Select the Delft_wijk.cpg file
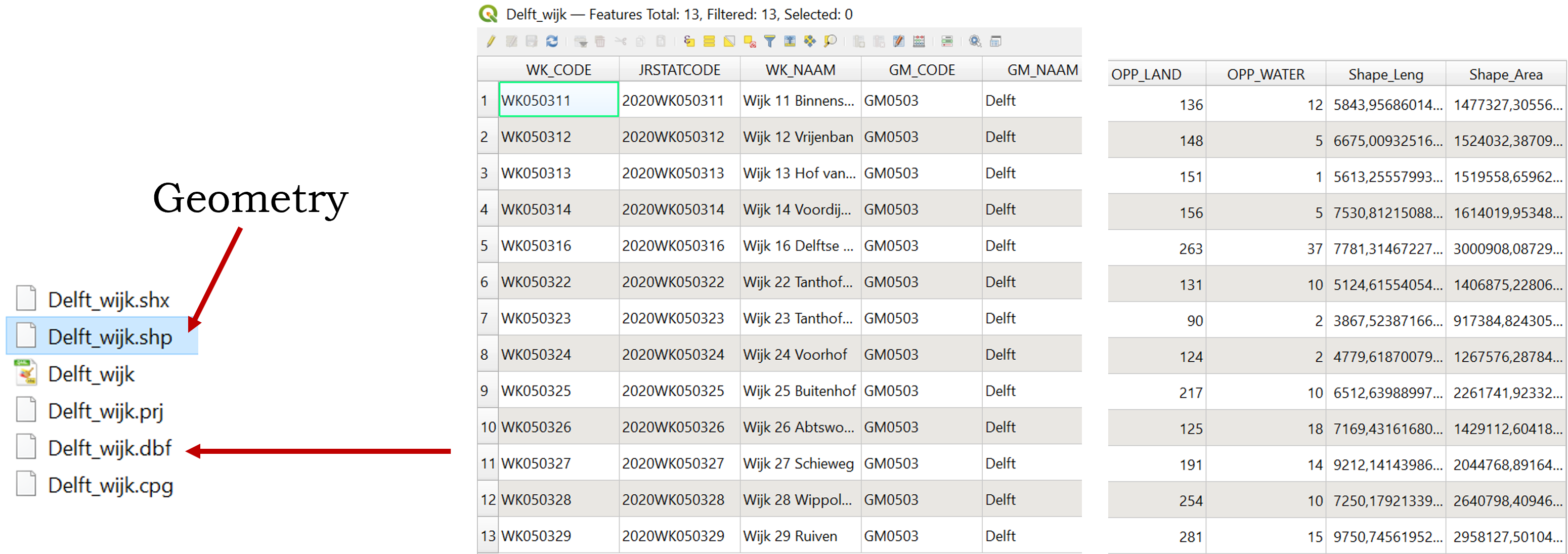 click(x=95, y=485)
